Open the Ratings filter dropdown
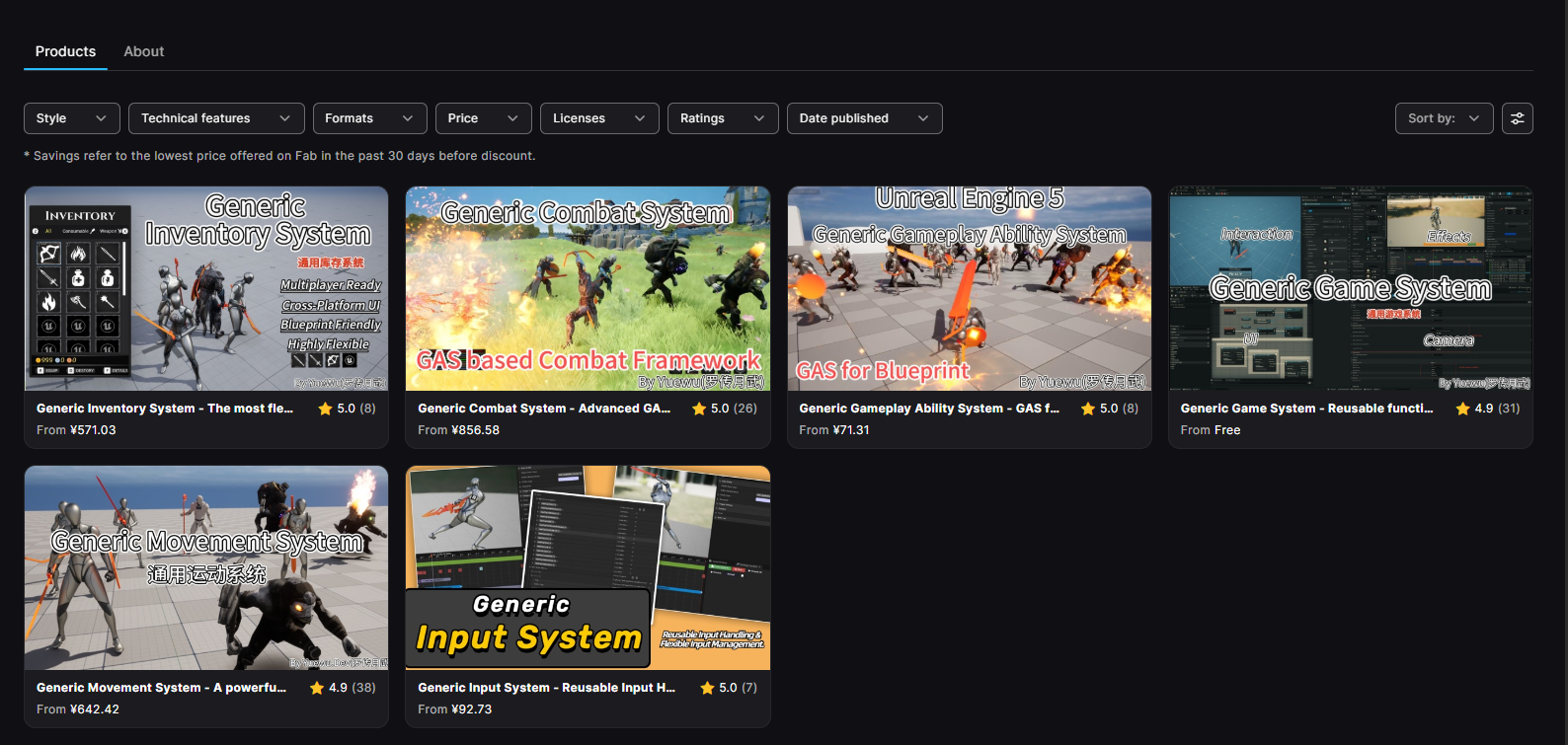The height and width of the screenshot is (745, 1568). click(723, 118)
